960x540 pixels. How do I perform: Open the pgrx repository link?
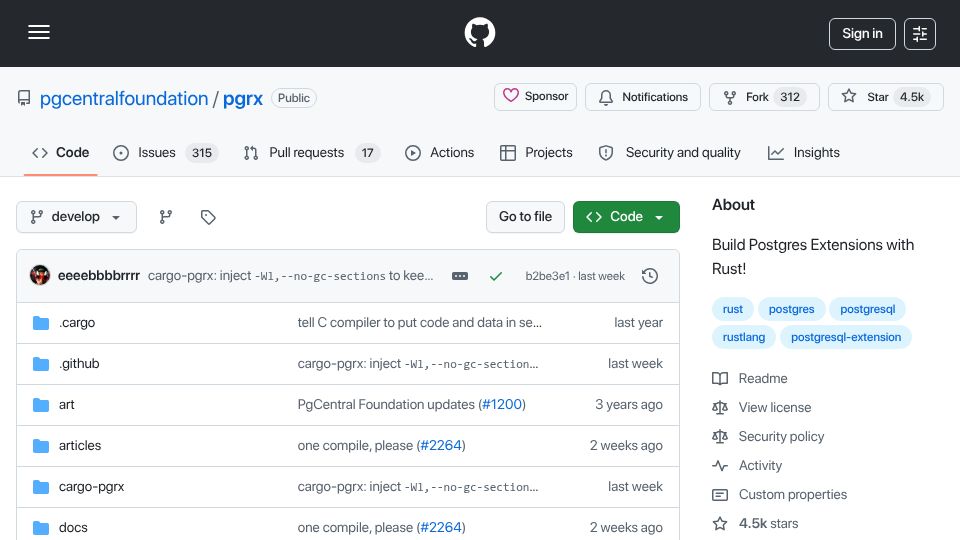(242, 98)
